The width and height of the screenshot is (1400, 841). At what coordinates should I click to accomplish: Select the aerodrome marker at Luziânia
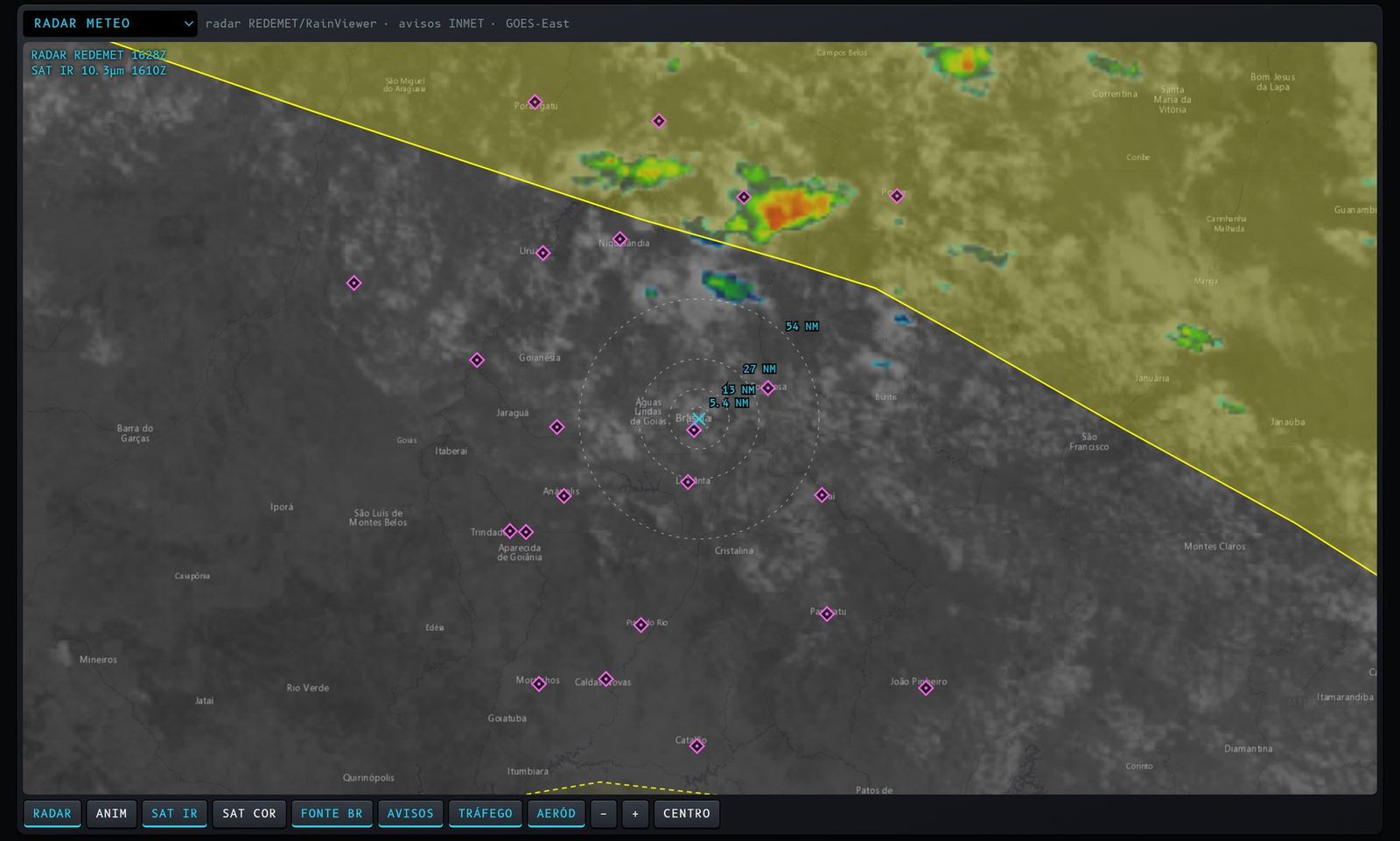click(x=688, y=482)
